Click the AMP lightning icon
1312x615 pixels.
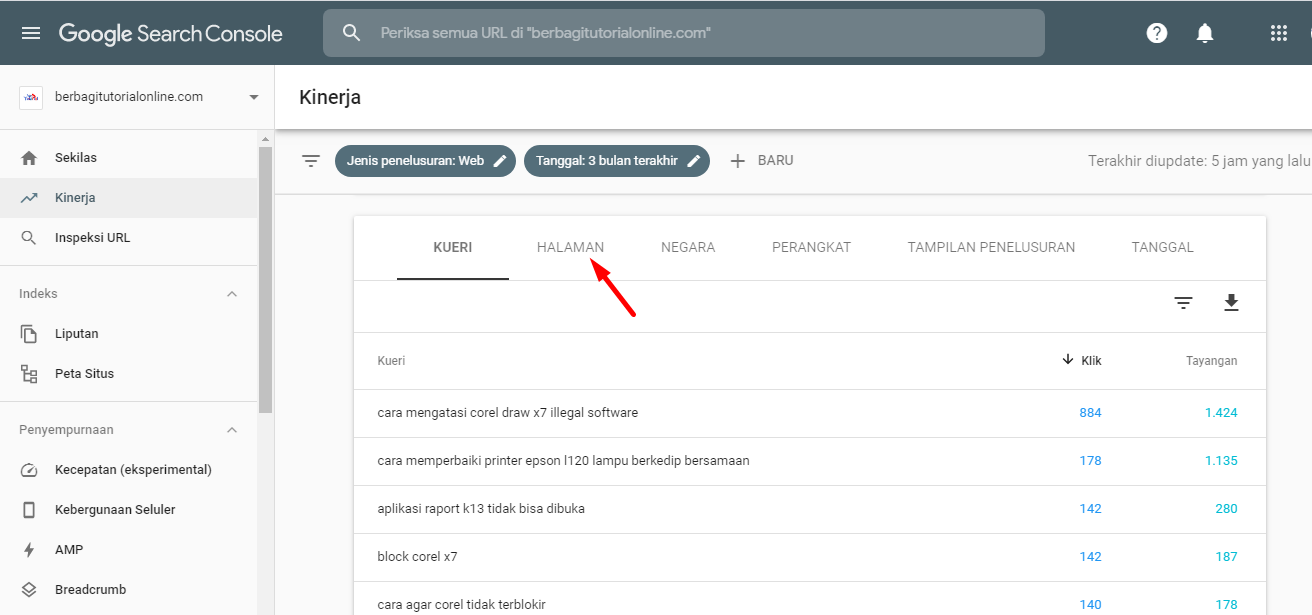(x=29, y=550)
